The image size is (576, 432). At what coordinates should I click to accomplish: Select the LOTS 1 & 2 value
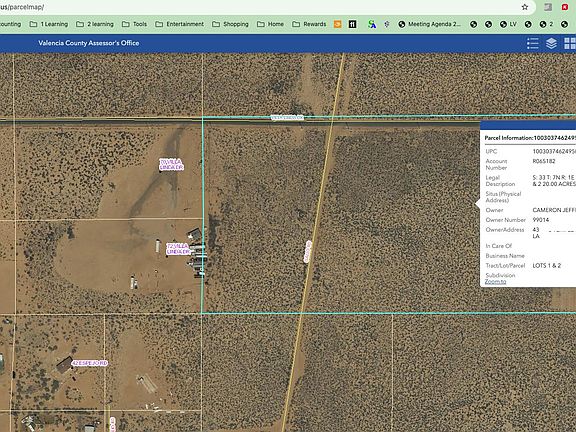coord(547,266)
